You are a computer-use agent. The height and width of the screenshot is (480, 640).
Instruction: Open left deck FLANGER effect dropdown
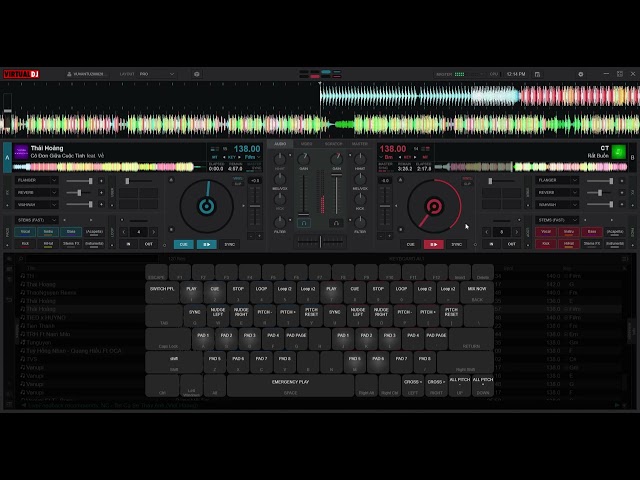pos(36,180)
